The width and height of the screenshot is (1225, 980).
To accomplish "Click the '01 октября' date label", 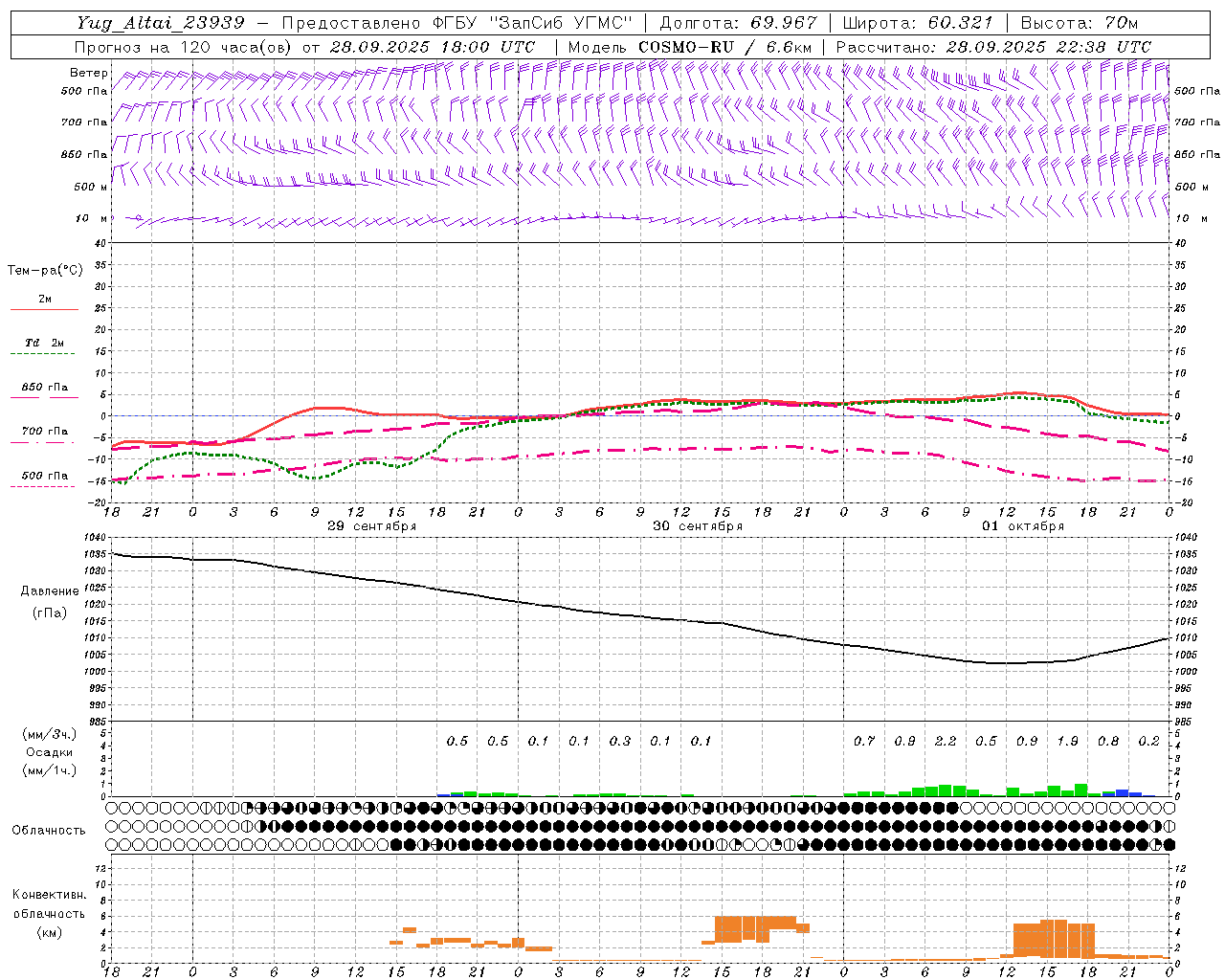I will click(x=1023, y=526).
